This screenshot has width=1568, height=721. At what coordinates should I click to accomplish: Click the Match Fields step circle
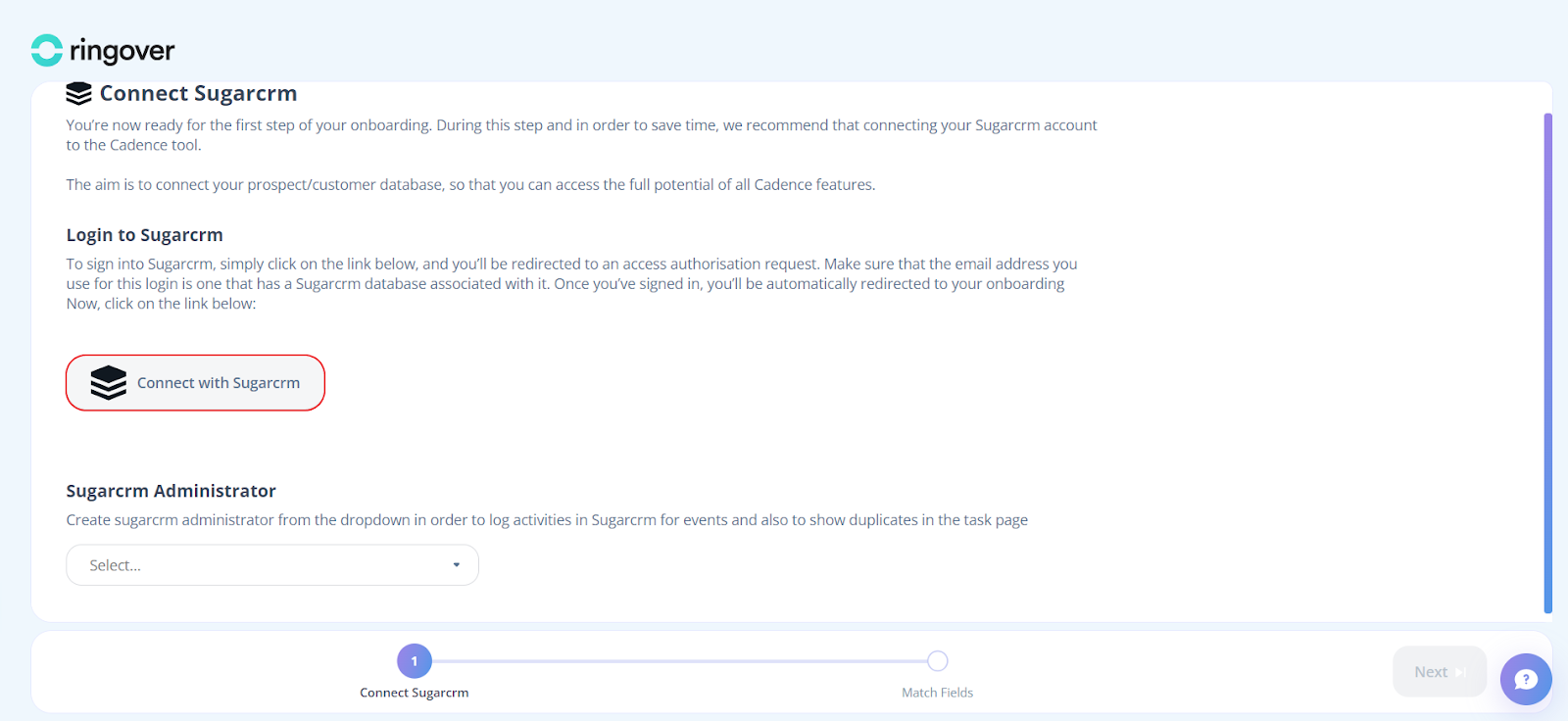click(938, 661)
